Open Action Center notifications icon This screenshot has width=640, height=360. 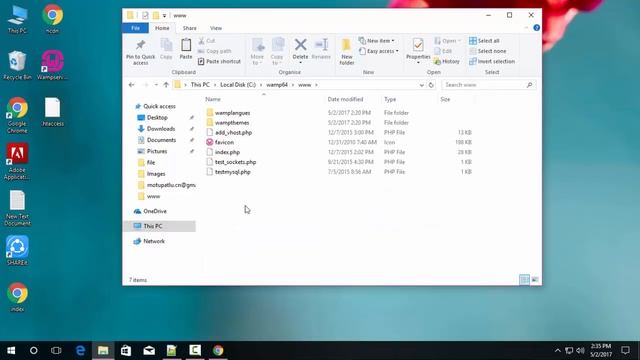[625, 350]
